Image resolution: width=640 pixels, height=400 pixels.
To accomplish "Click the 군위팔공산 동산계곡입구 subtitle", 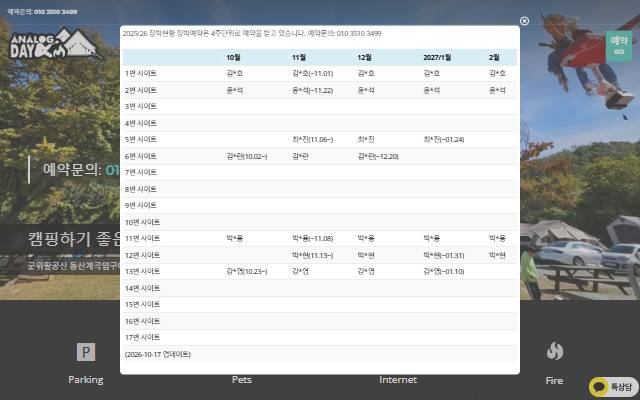I will [x=74, y=266].
